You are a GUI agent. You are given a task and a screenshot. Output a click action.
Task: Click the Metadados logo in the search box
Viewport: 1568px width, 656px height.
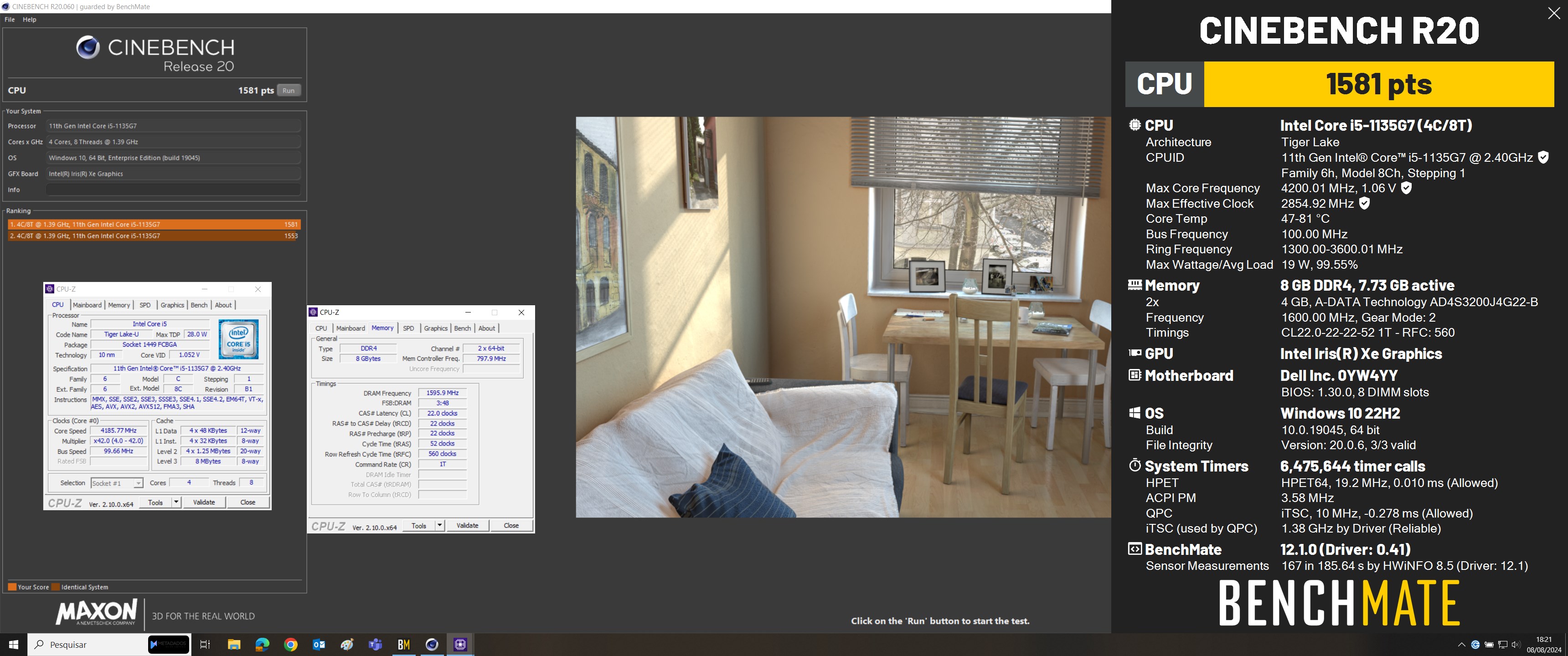[169, 644]
